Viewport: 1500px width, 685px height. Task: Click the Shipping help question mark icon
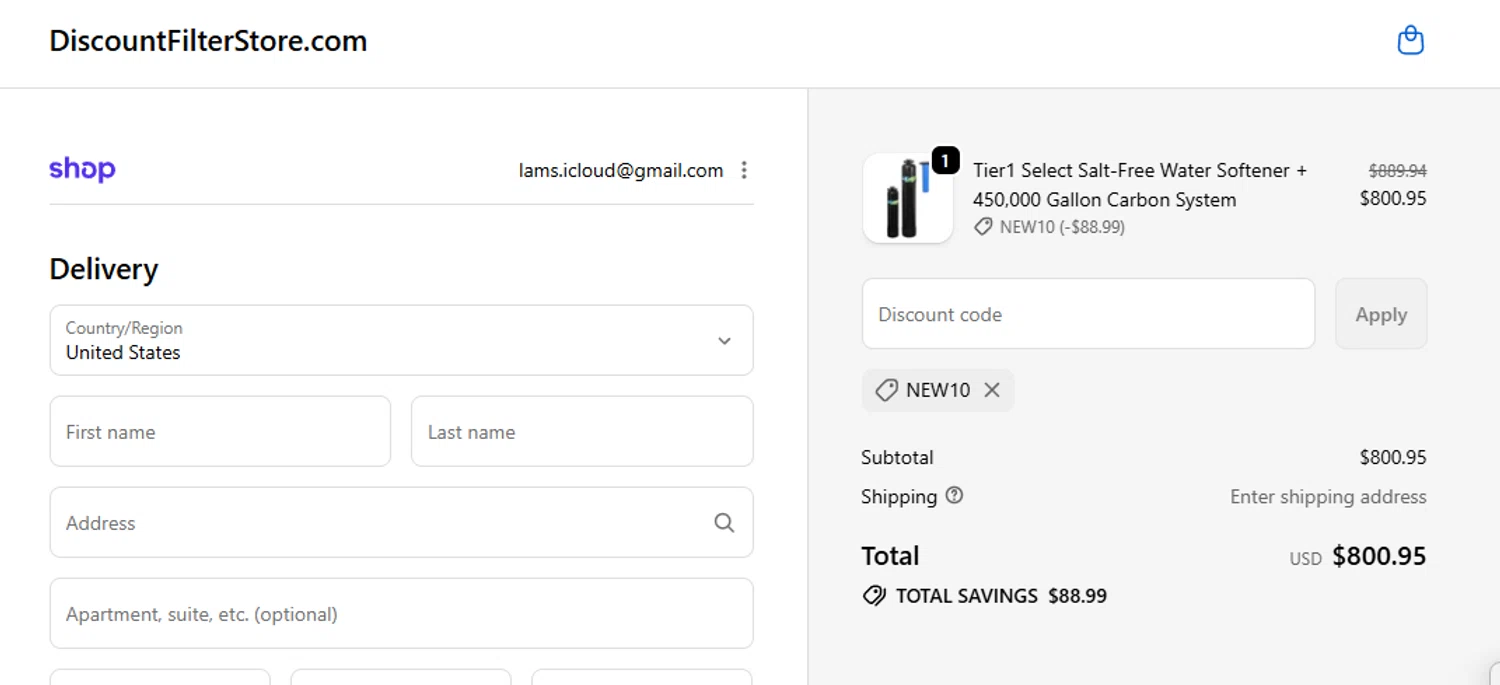(x=954, y=495)
